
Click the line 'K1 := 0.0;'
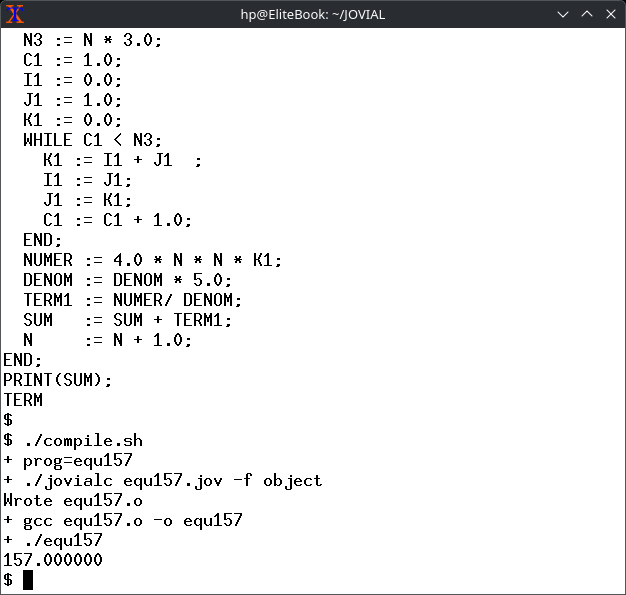click(x=72, y=120)
